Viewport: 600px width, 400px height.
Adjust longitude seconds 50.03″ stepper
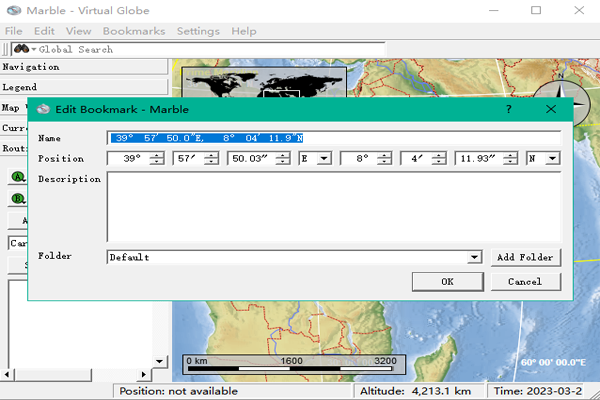(x=282, y=158)
